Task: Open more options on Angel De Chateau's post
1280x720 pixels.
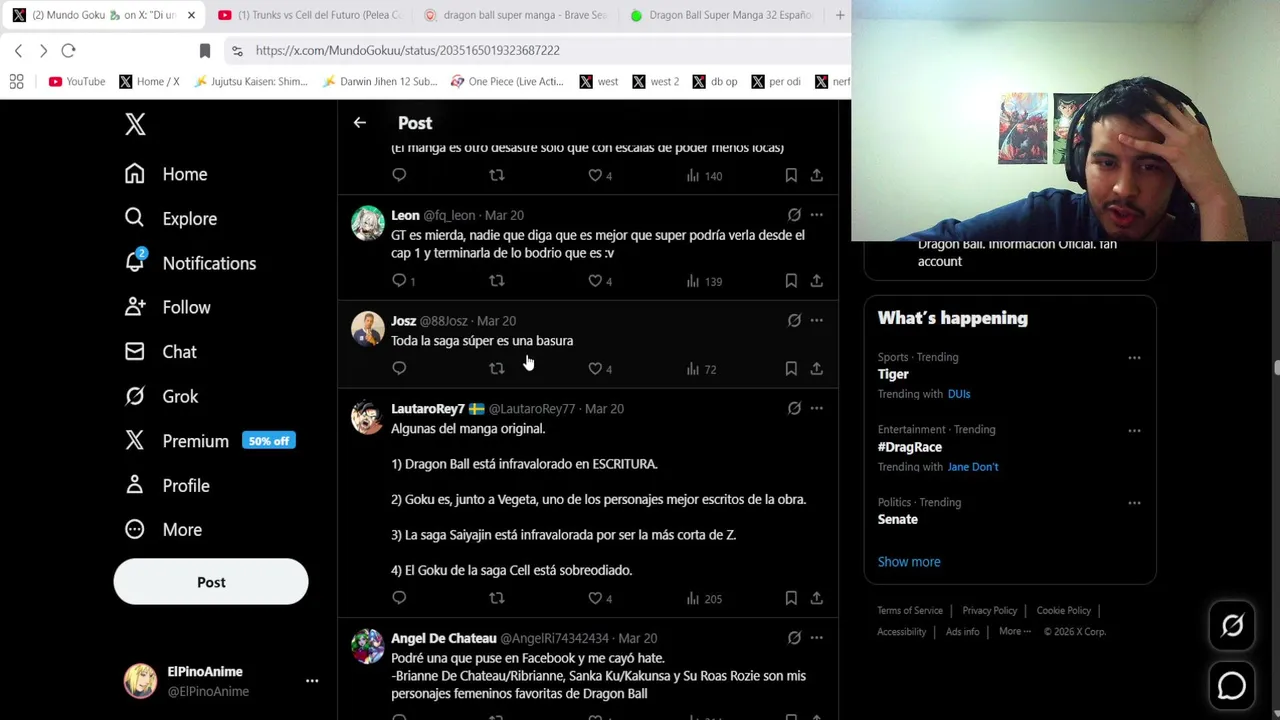Action: click(x=817, y=637)
